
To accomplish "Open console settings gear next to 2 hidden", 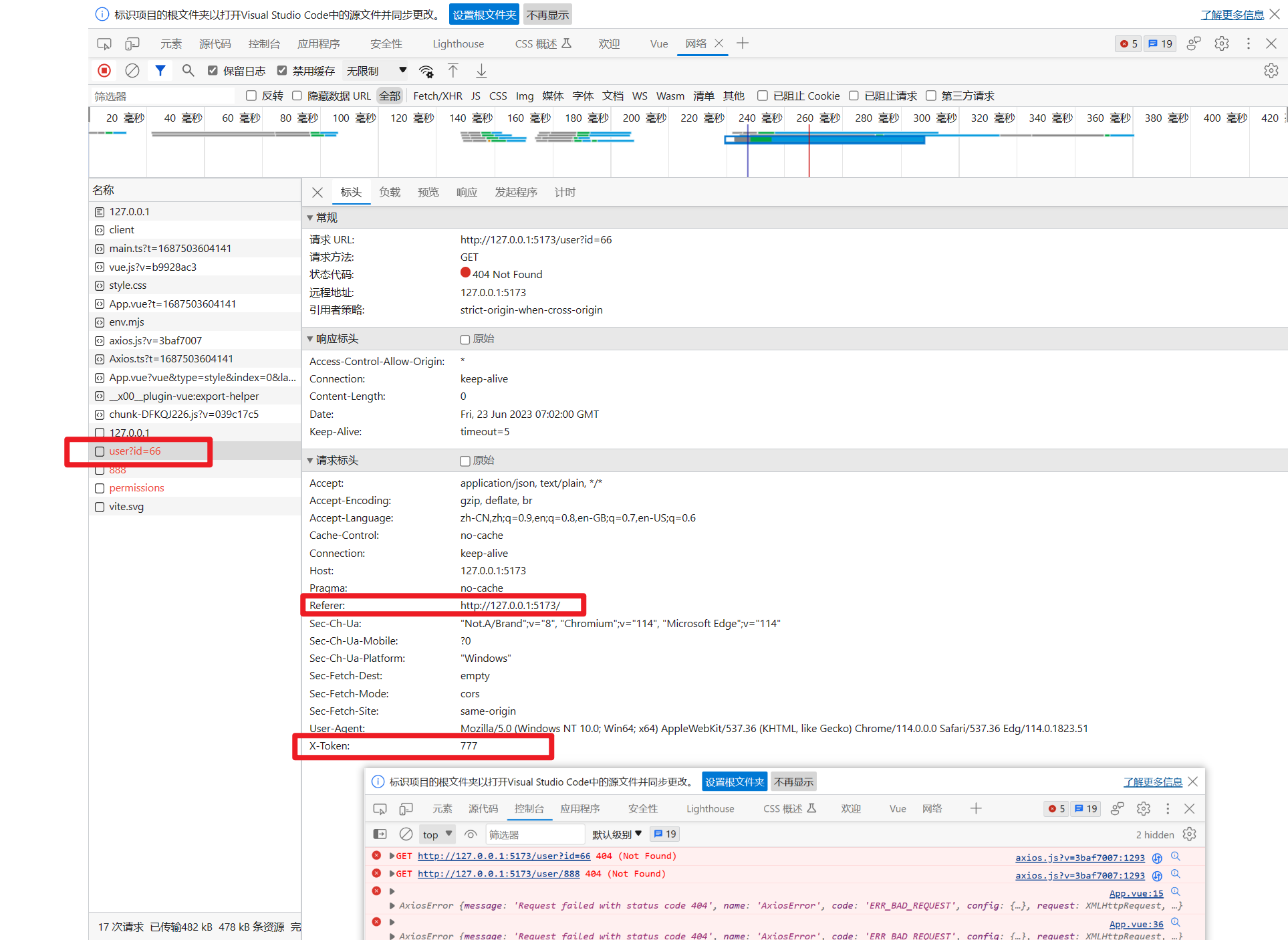I will pos(1189,834).
